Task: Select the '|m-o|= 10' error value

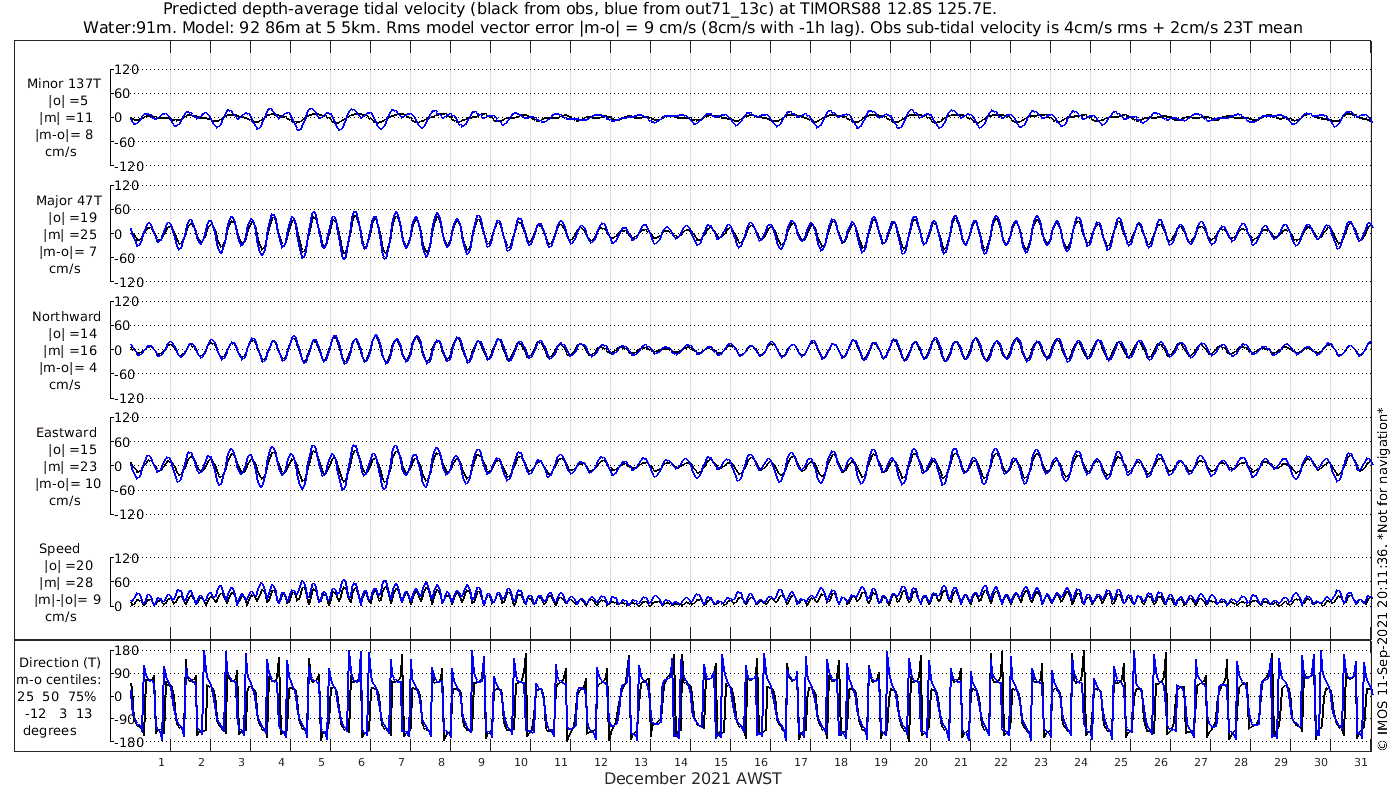Action: coord(67,483)
